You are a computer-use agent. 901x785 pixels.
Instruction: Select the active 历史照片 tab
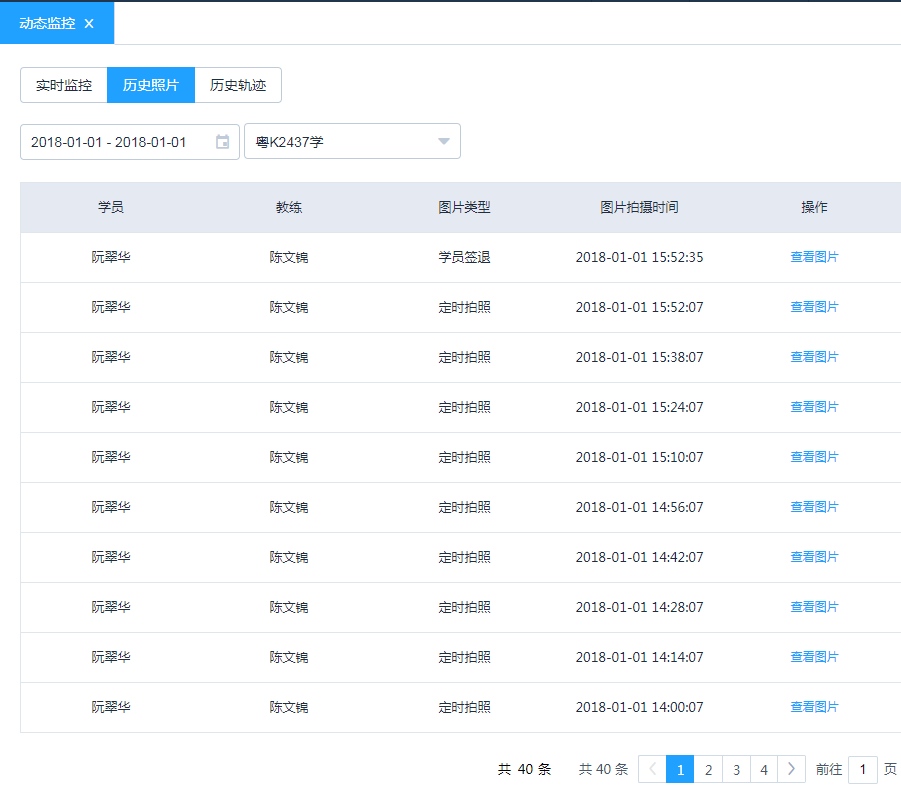point(150,85)
